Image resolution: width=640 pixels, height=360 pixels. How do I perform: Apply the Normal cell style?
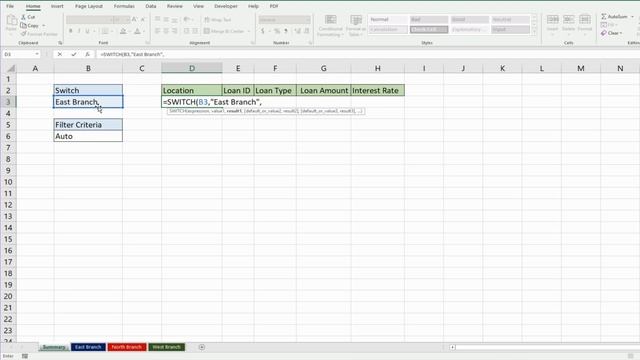coord(387,19)
